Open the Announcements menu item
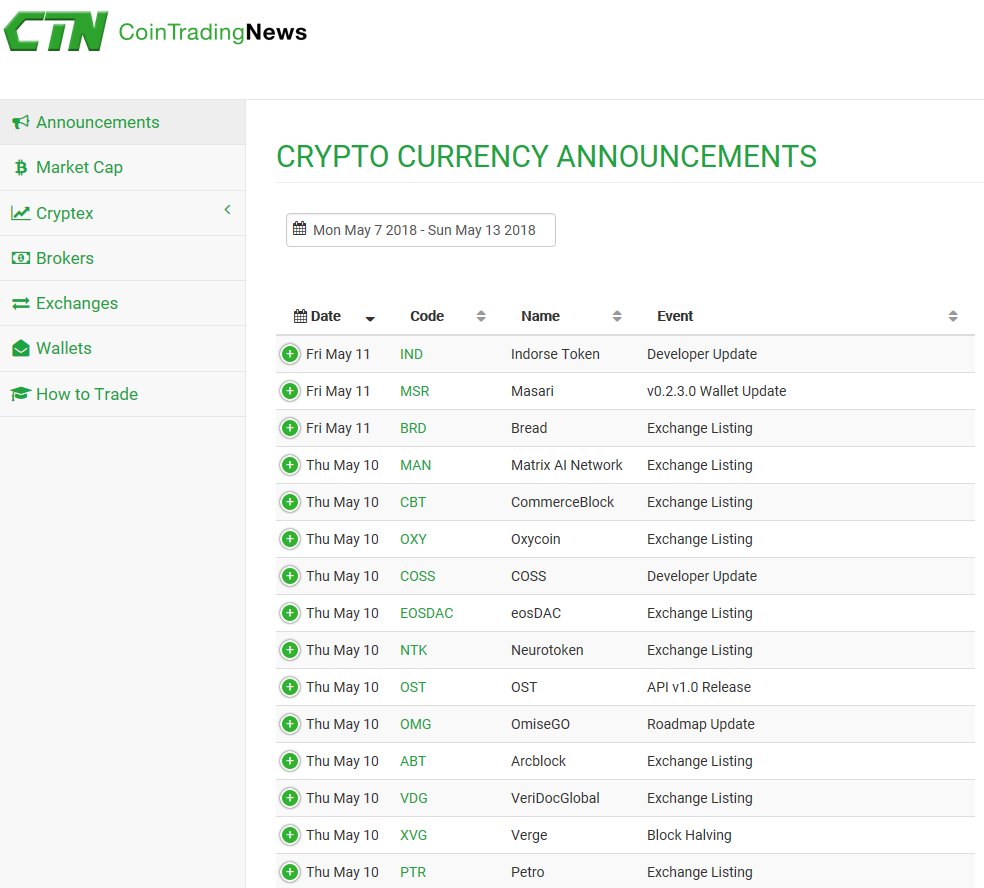Image resolution: width=984 pixels, height=888 pixels. pos(122,122)
